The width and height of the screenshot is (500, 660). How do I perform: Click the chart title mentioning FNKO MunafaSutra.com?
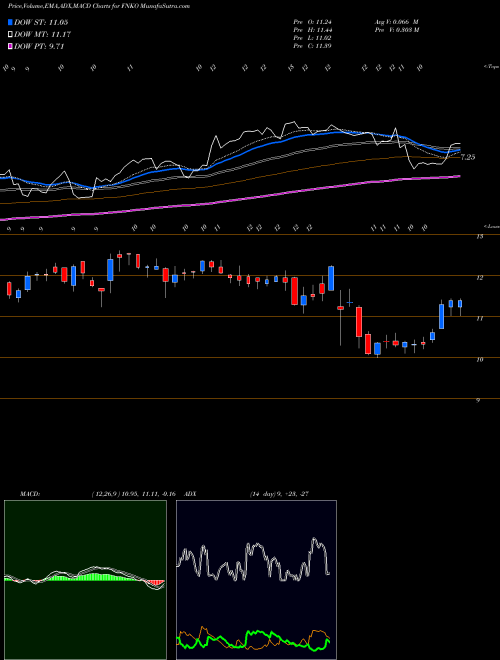[98, 6]
